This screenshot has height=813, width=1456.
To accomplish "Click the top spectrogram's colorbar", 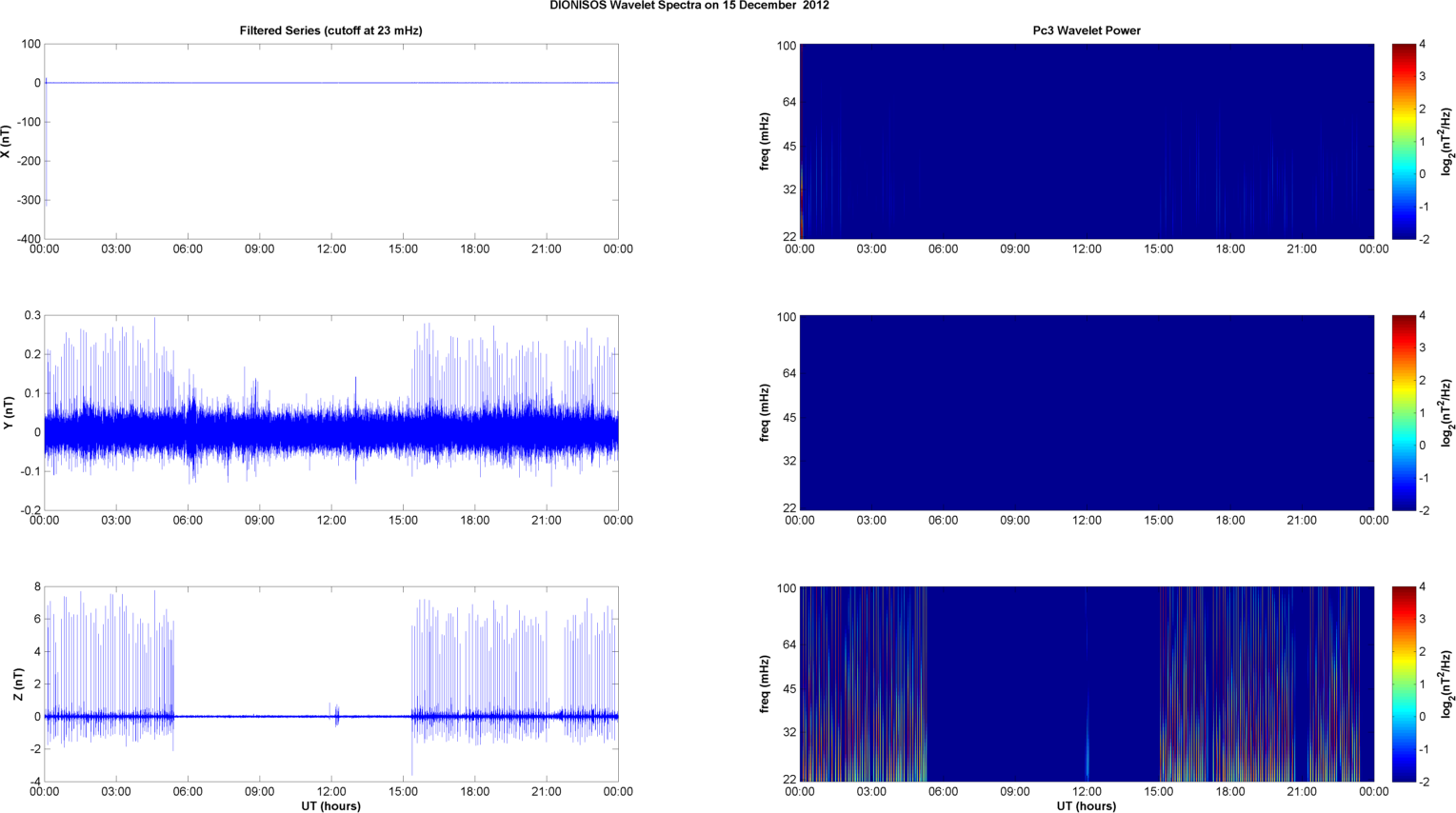I will [x=1402, y=142].
